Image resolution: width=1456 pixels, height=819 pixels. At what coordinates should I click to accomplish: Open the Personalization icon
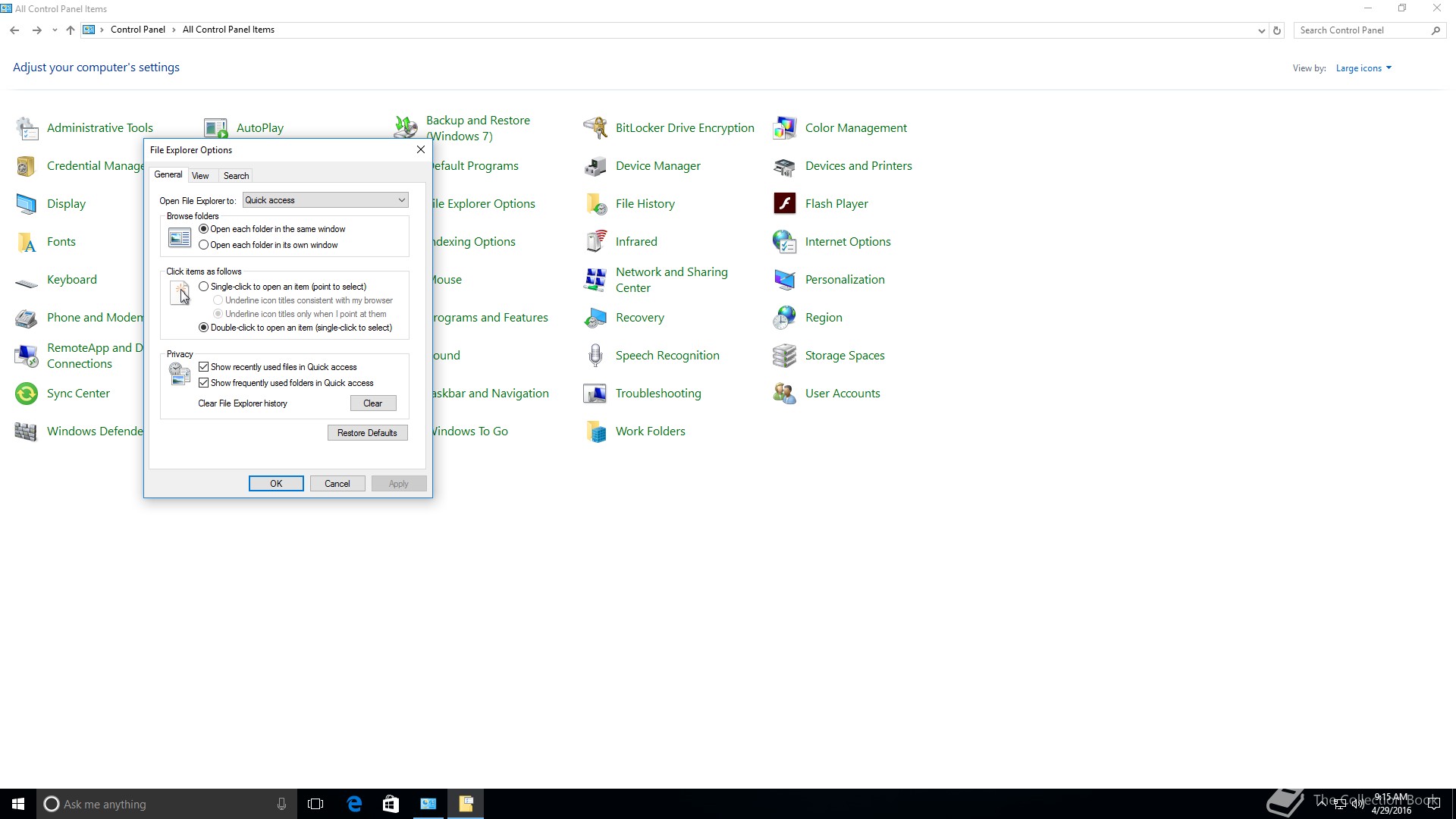(x=785, y=280)
